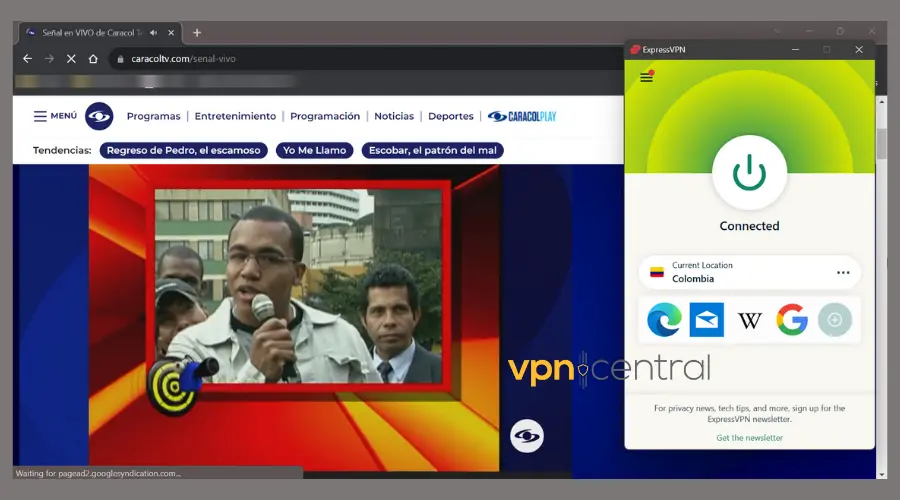Image resolution: width=900 pixels, height=500 pixels.
Task: Toggle the ExpressVPN power button
Action: (749, 172)
